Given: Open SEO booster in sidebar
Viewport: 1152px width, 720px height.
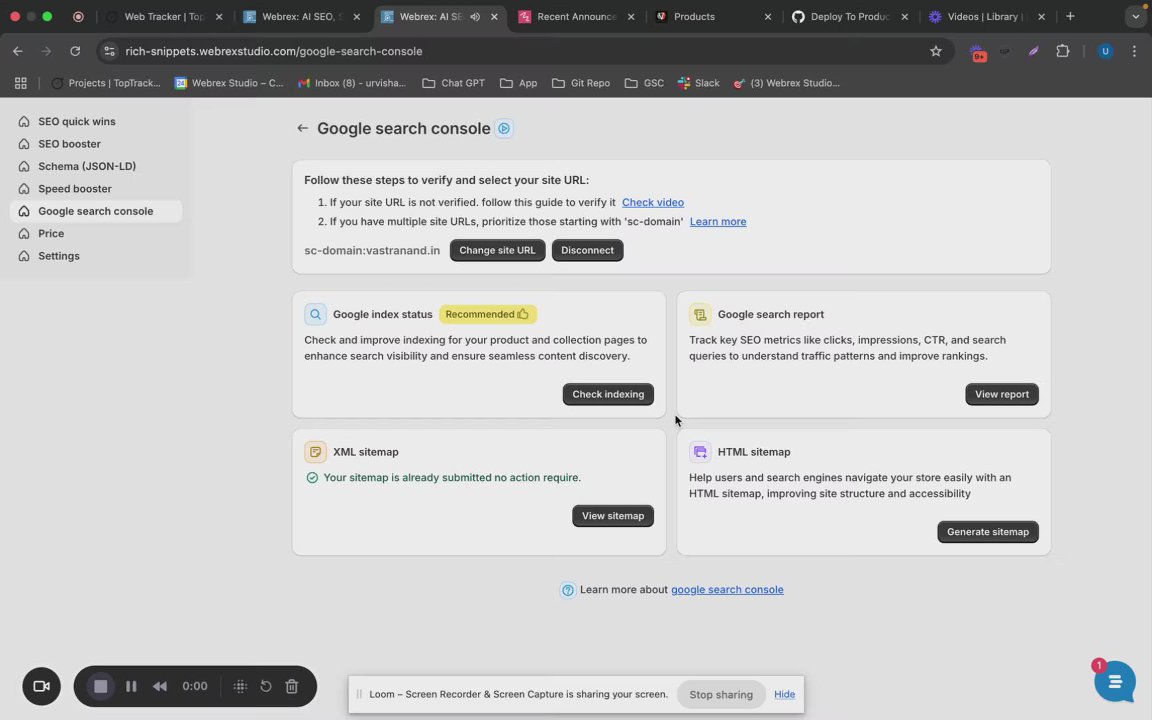Looking at the screenshot, I should (x=96, y=144).
